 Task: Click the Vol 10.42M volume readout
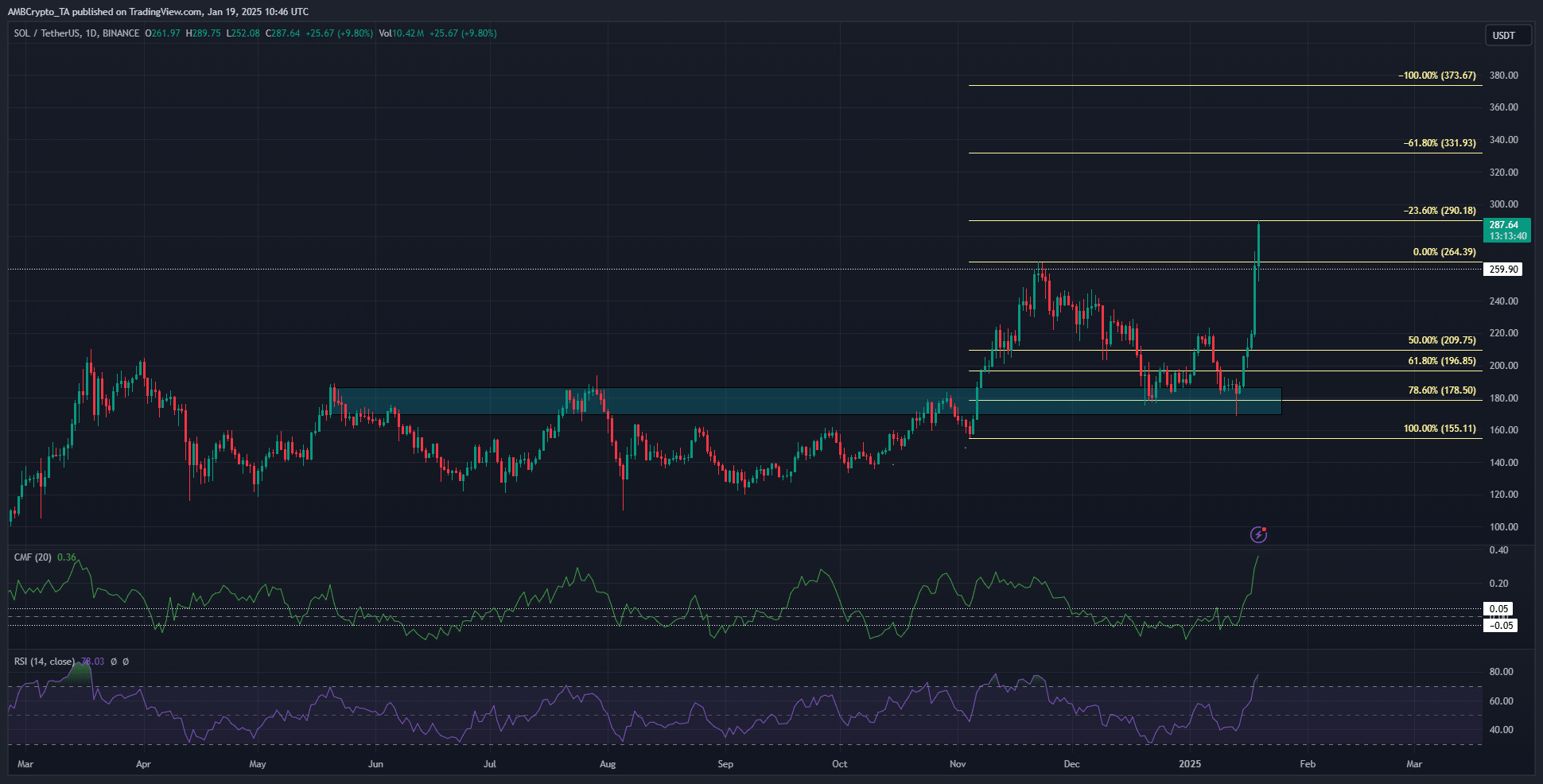click(402, 33)
